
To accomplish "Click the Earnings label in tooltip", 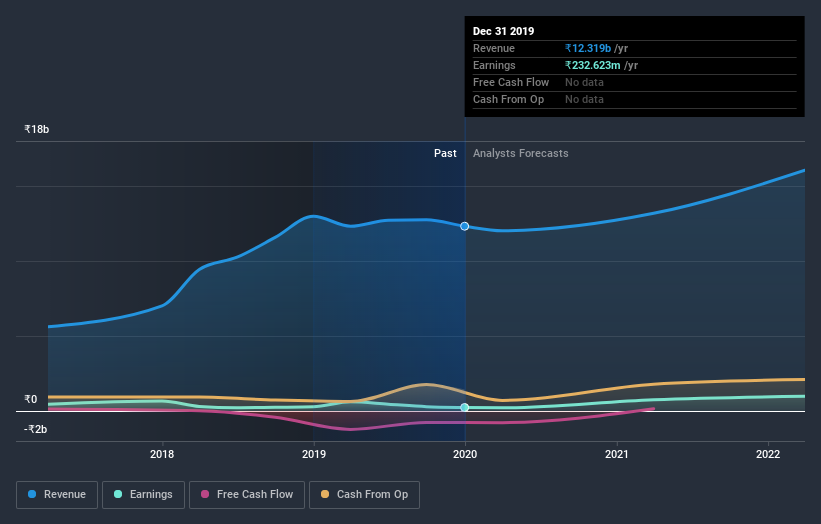I will pyautogui.click(x=494, y=65).
